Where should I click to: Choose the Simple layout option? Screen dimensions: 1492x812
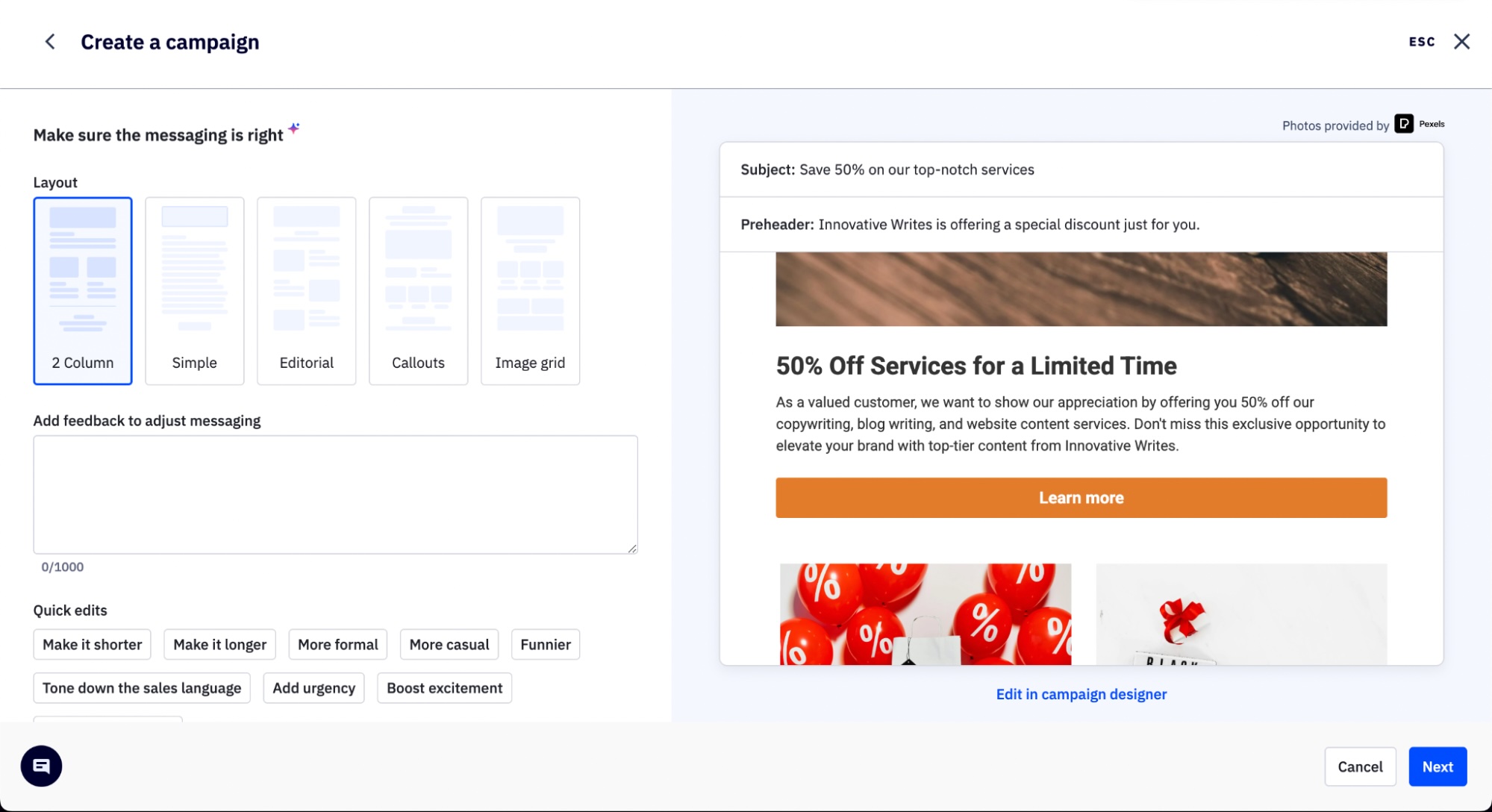pos(195,290)
